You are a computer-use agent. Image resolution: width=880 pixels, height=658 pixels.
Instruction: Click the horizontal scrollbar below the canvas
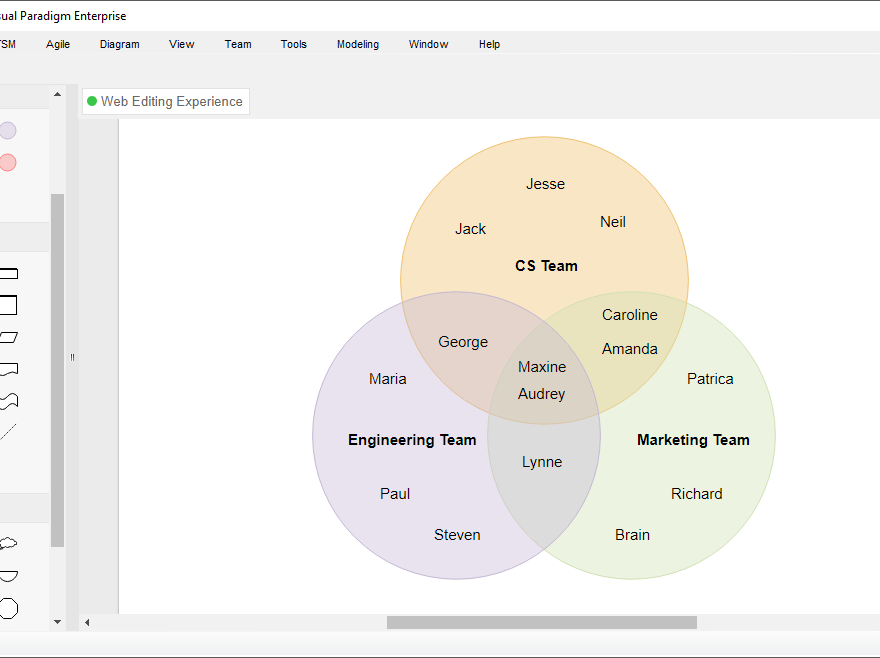click(540, 621)
